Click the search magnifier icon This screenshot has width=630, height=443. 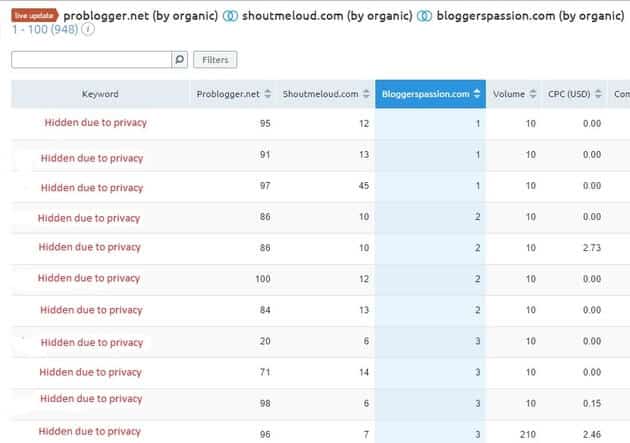click(x=180, y=60)
